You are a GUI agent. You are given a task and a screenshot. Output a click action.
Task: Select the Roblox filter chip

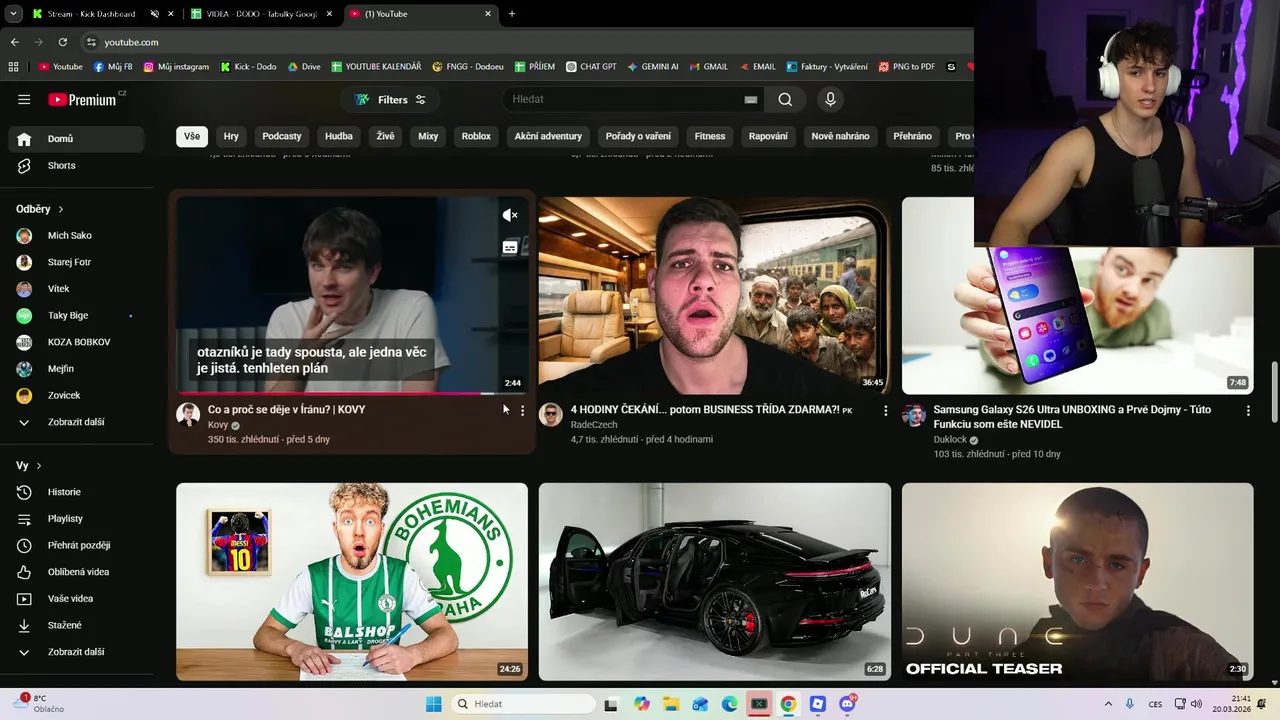pyautogui.click(x=476, y=136)
